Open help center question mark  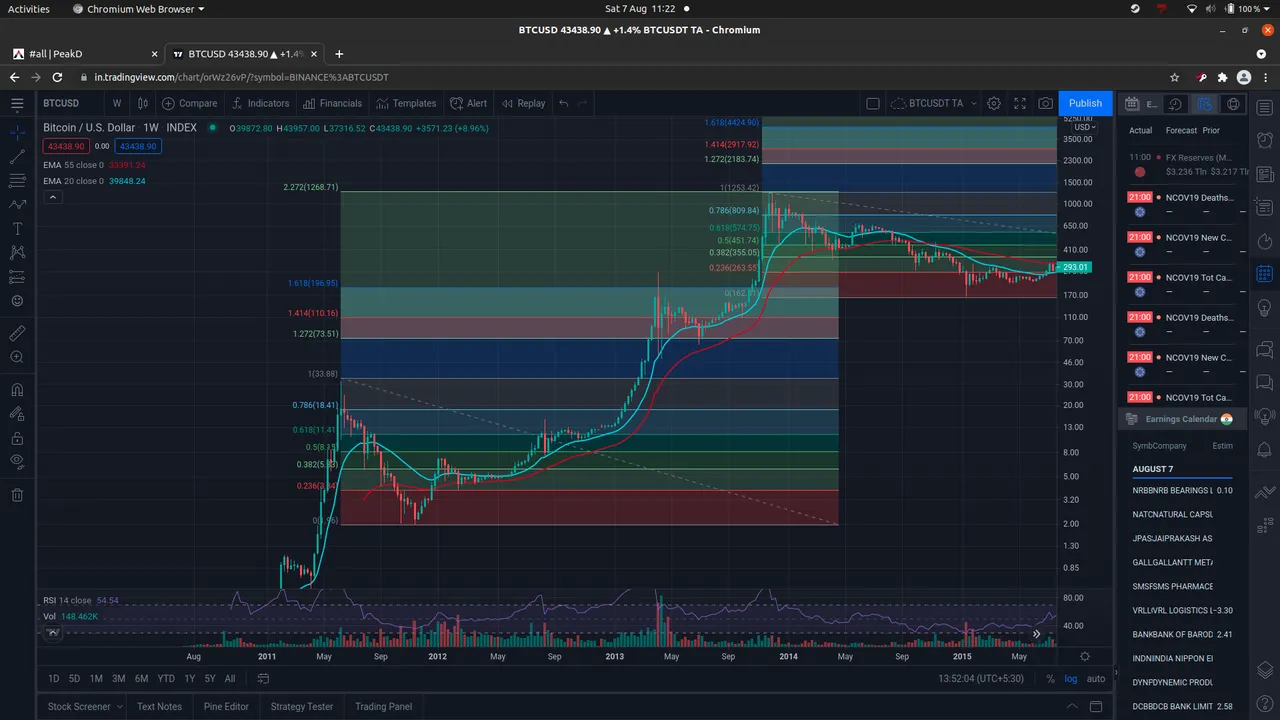click(1264, 704)
